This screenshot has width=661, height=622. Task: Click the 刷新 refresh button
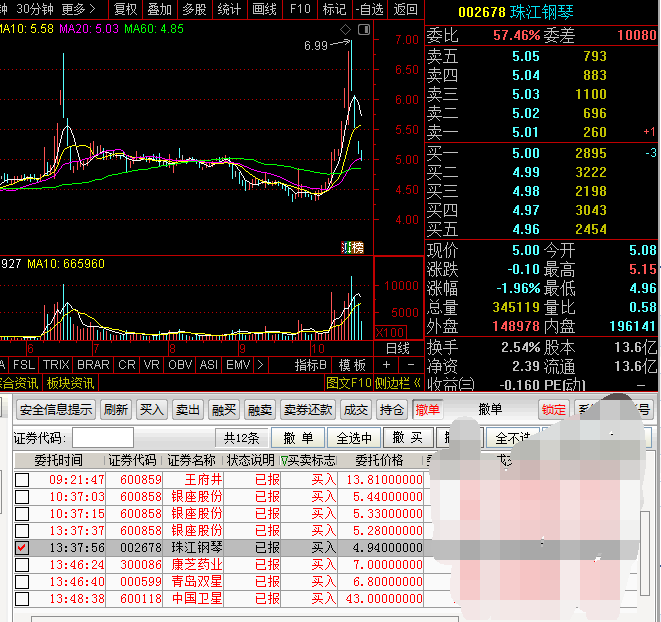coord(116,409)
